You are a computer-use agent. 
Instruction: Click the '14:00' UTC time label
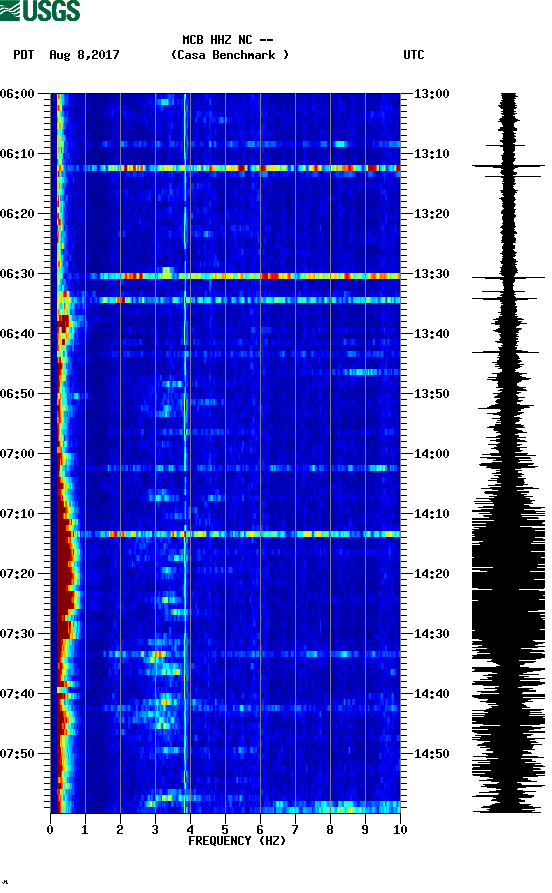pyautogui.click(x=431, y=454)
